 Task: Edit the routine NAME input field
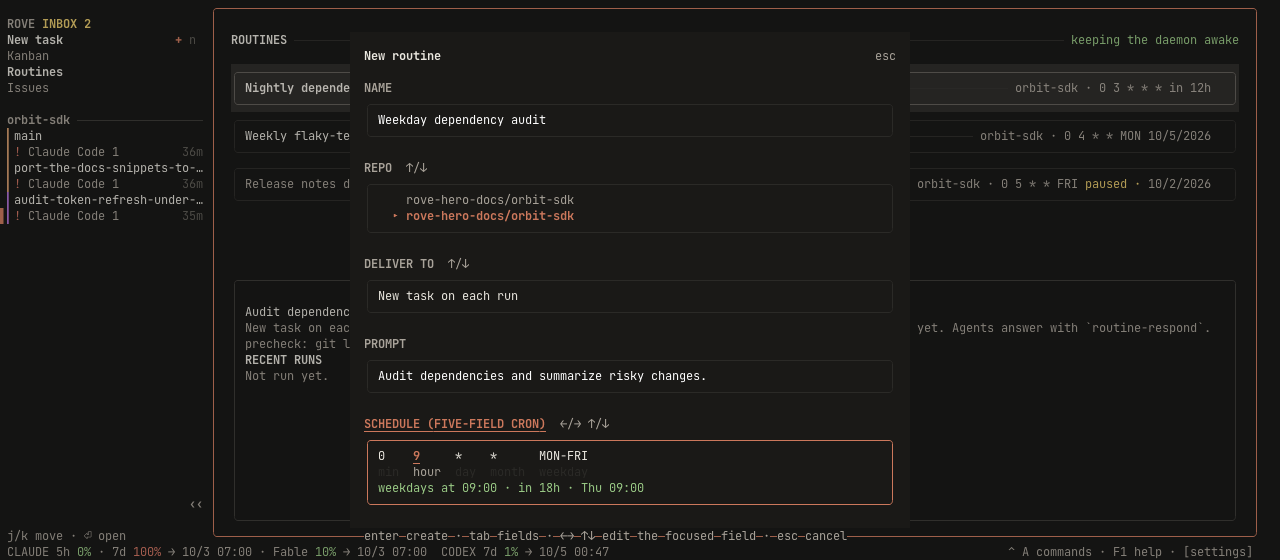click(x=630, y=120)
